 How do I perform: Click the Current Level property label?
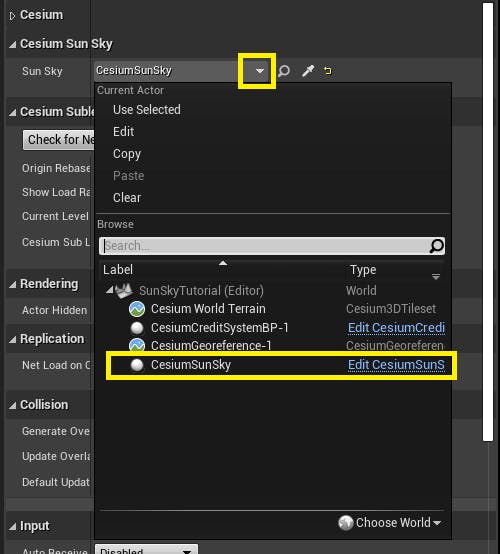(x=55, y=216)
